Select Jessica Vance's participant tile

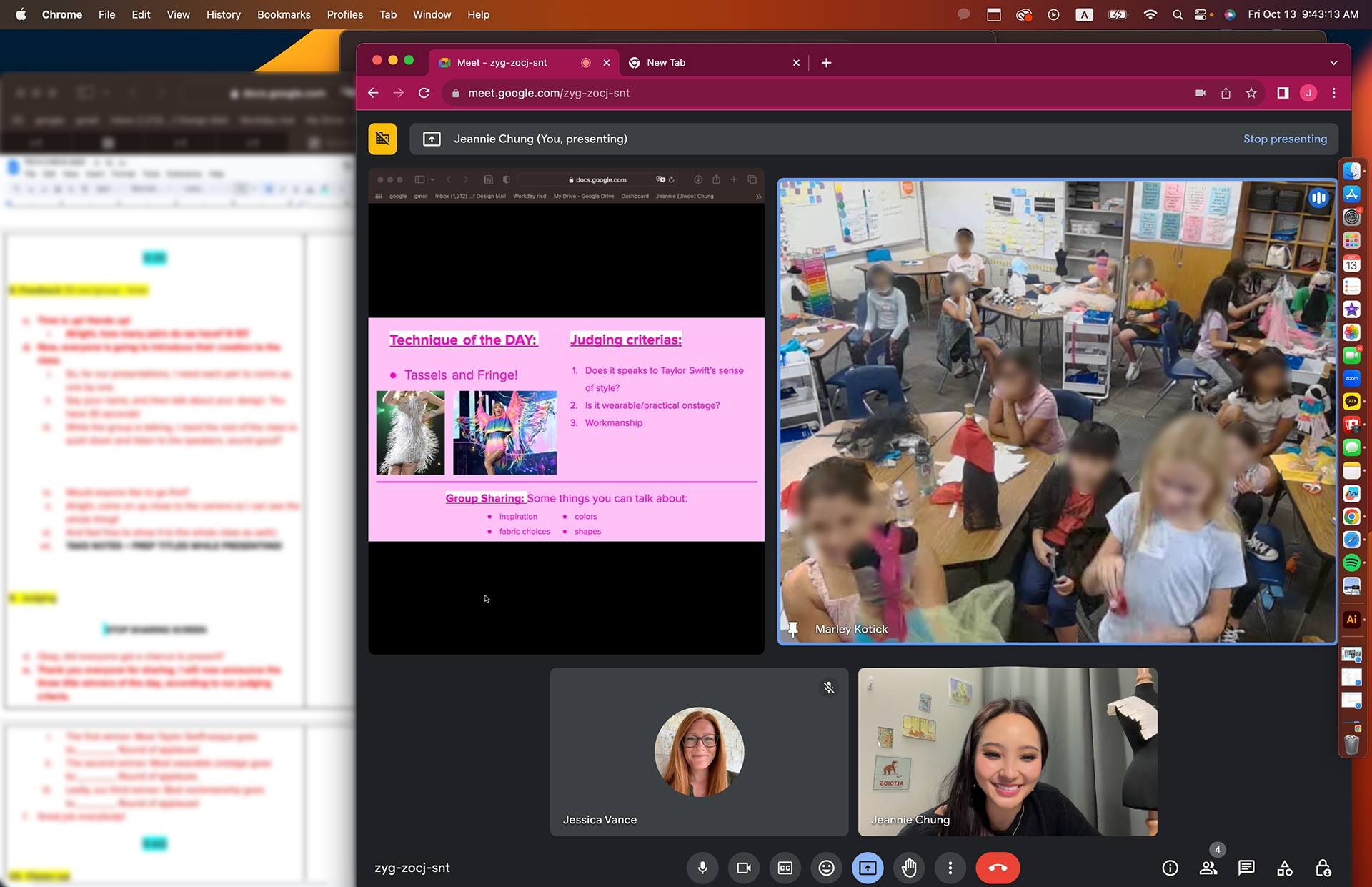point(699,752)
